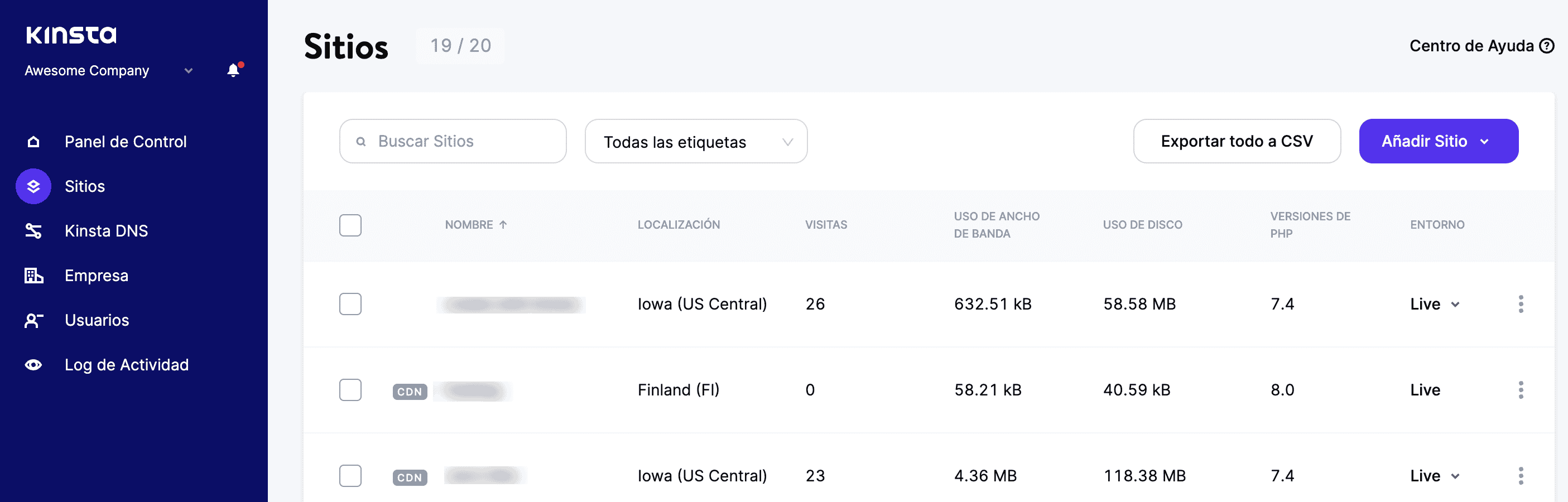Click the Centro de Ayuda help icon

[x=1546, y=46]
